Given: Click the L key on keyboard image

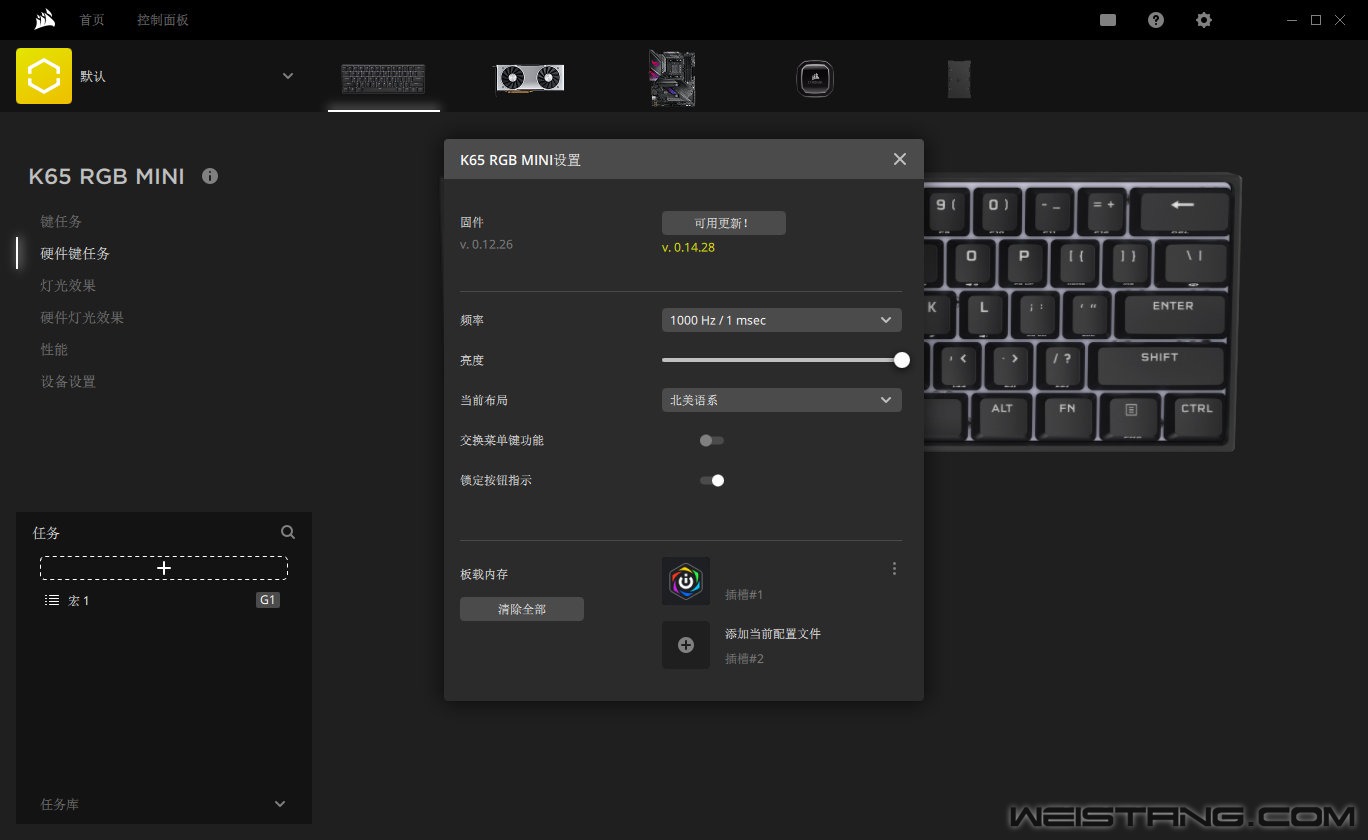Looking at the screenshot, I should click(x=984, y=313).
